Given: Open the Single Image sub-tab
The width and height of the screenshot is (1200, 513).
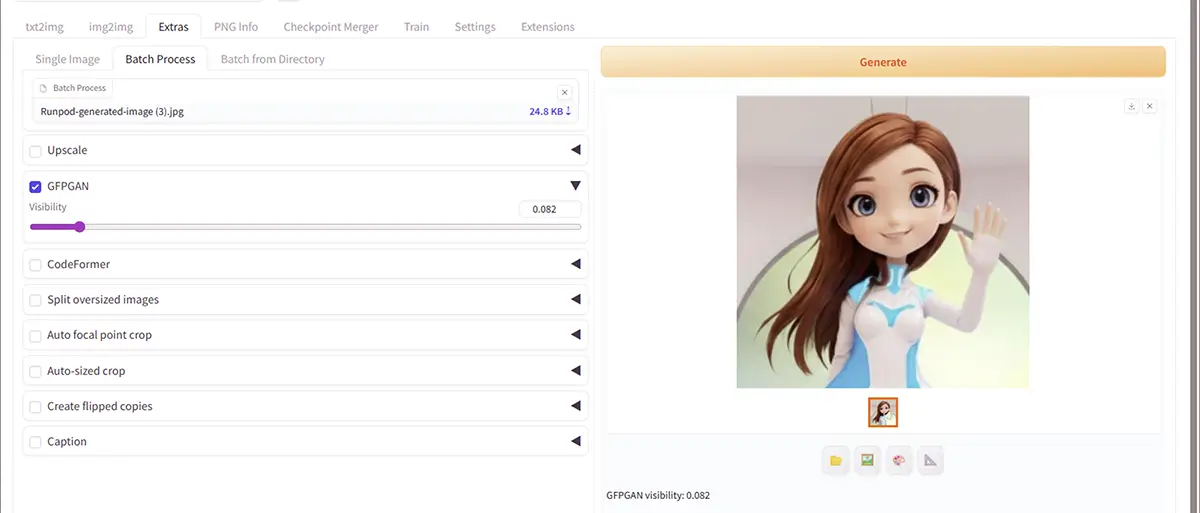Looking at the screenshot, I should [x=68, y=59].
